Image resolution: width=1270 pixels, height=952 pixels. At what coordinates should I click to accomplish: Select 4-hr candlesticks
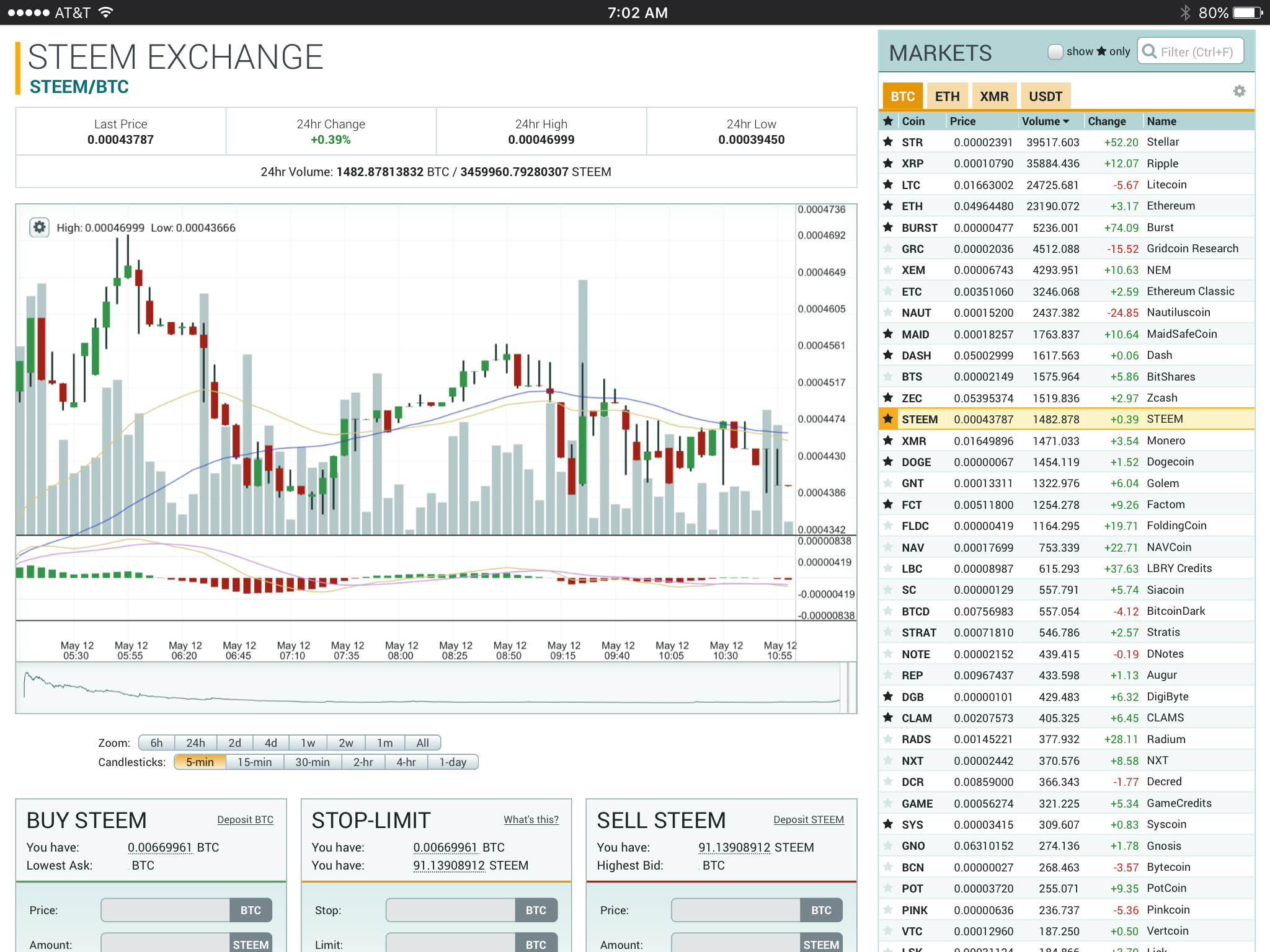click(x=406, y=762)
